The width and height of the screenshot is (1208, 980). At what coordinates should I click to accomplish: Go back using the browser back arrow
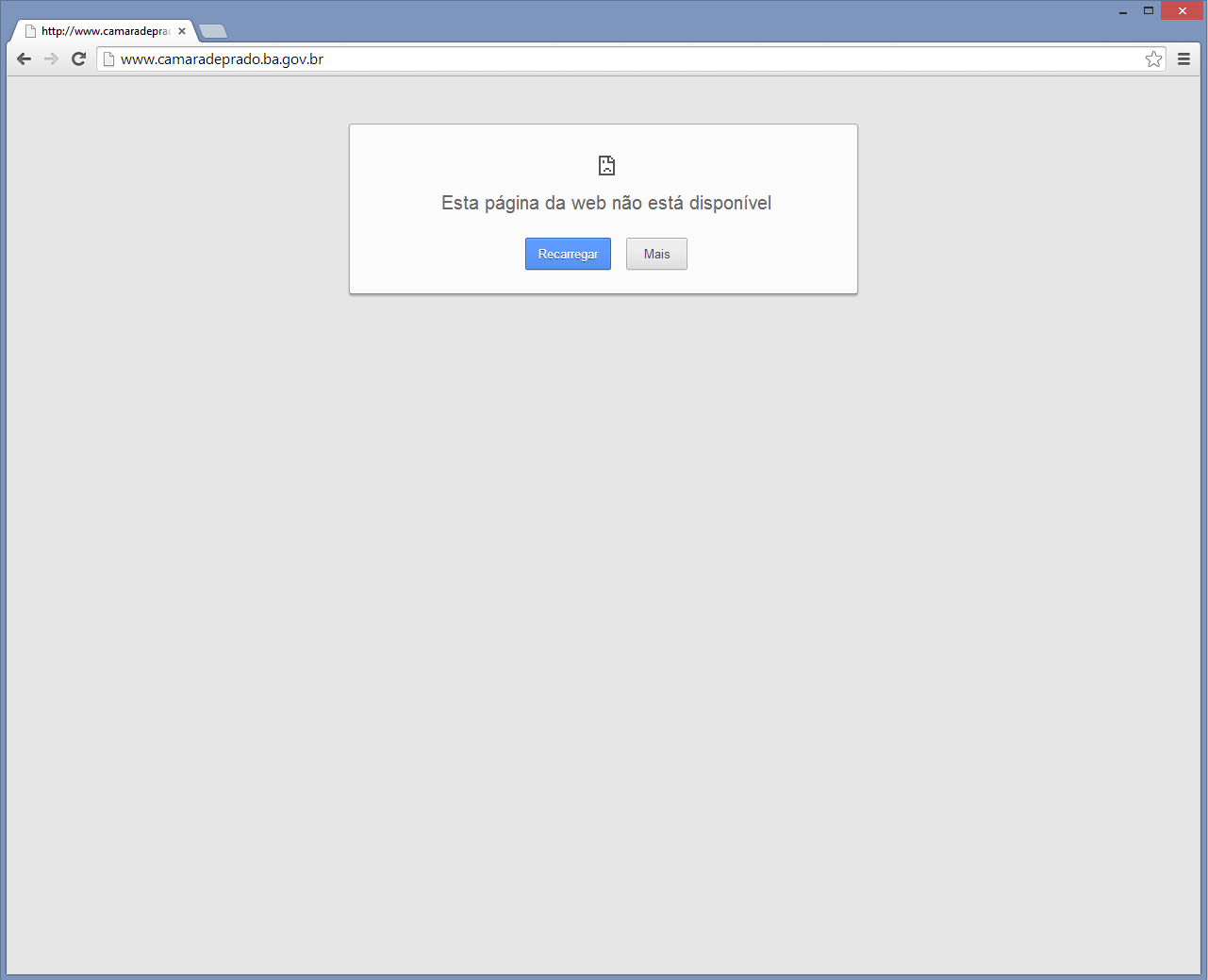pos(25,59)
